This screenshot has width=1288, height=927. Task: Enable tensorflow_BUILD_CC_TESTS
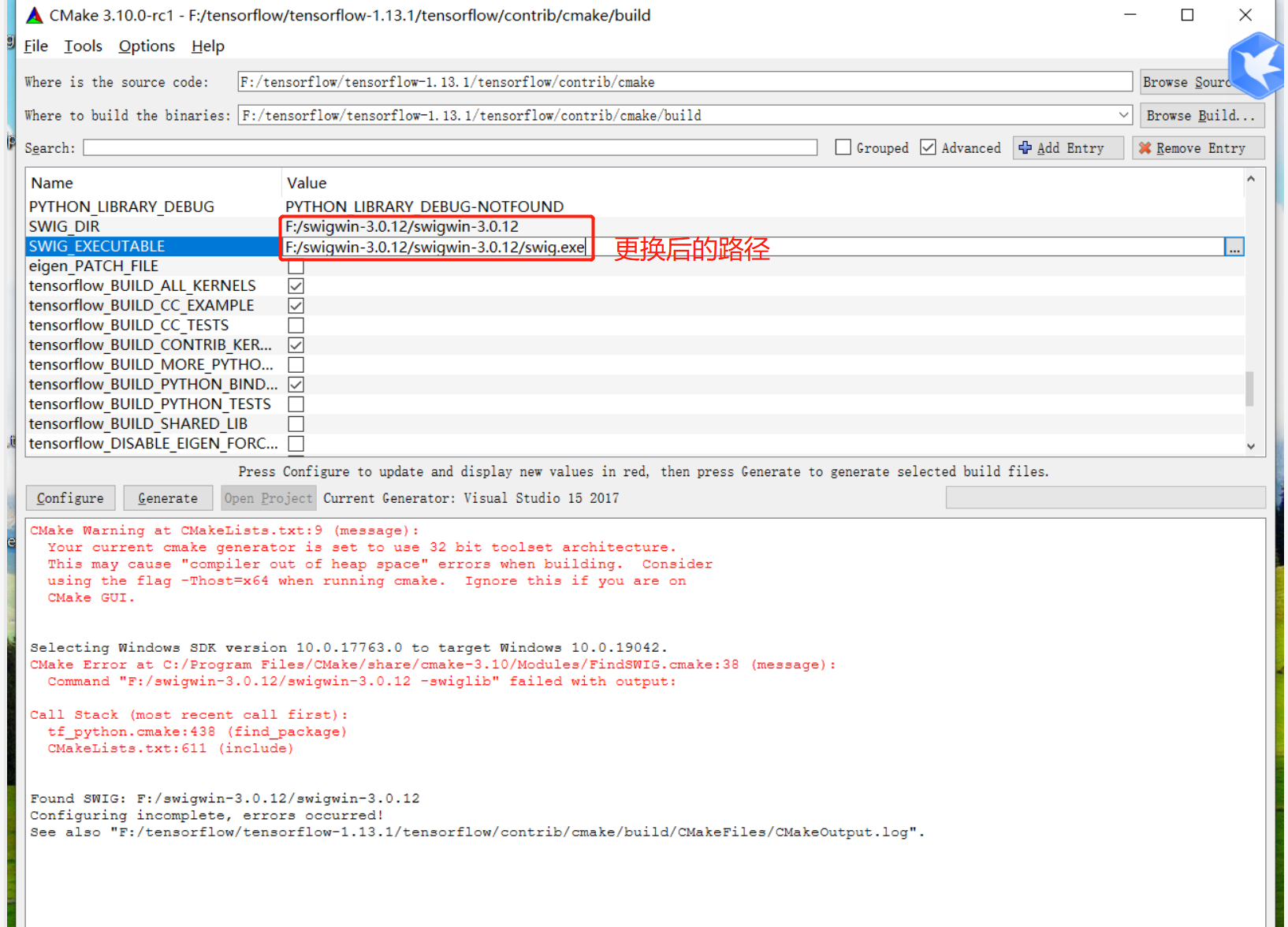point(296,325)
